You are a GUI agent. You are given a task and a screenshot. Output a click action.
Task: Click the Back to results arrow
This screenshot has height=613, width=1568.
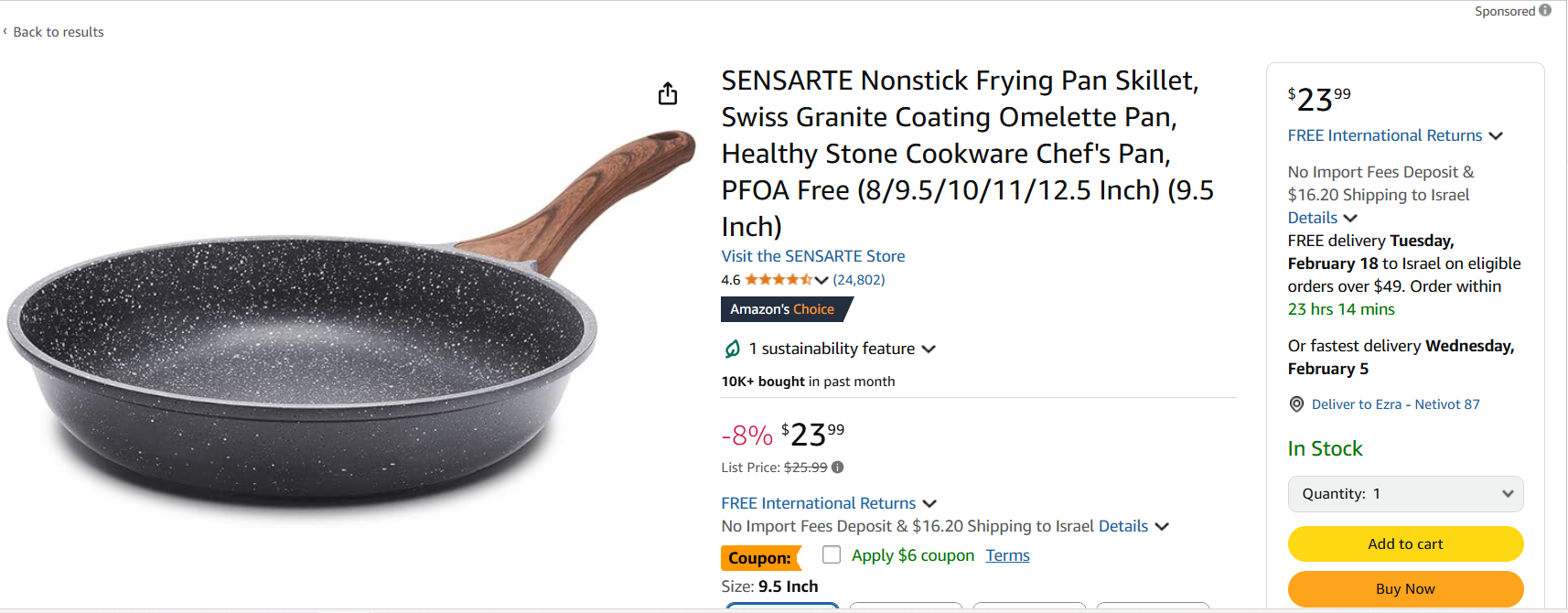(x=5, y=32)
